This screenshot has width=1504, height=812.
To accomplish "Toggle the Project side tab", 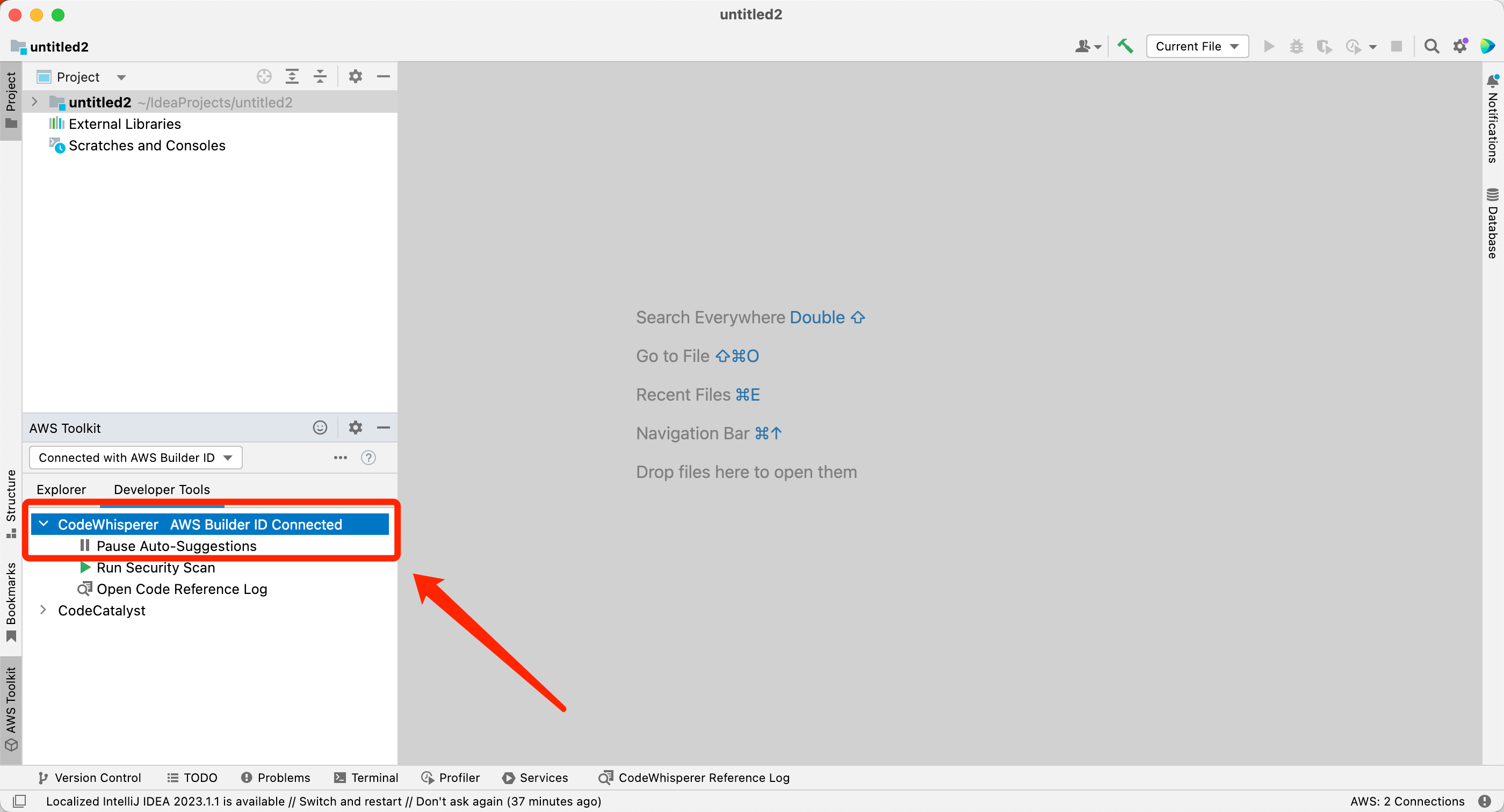I will click(x=11, y=100).
